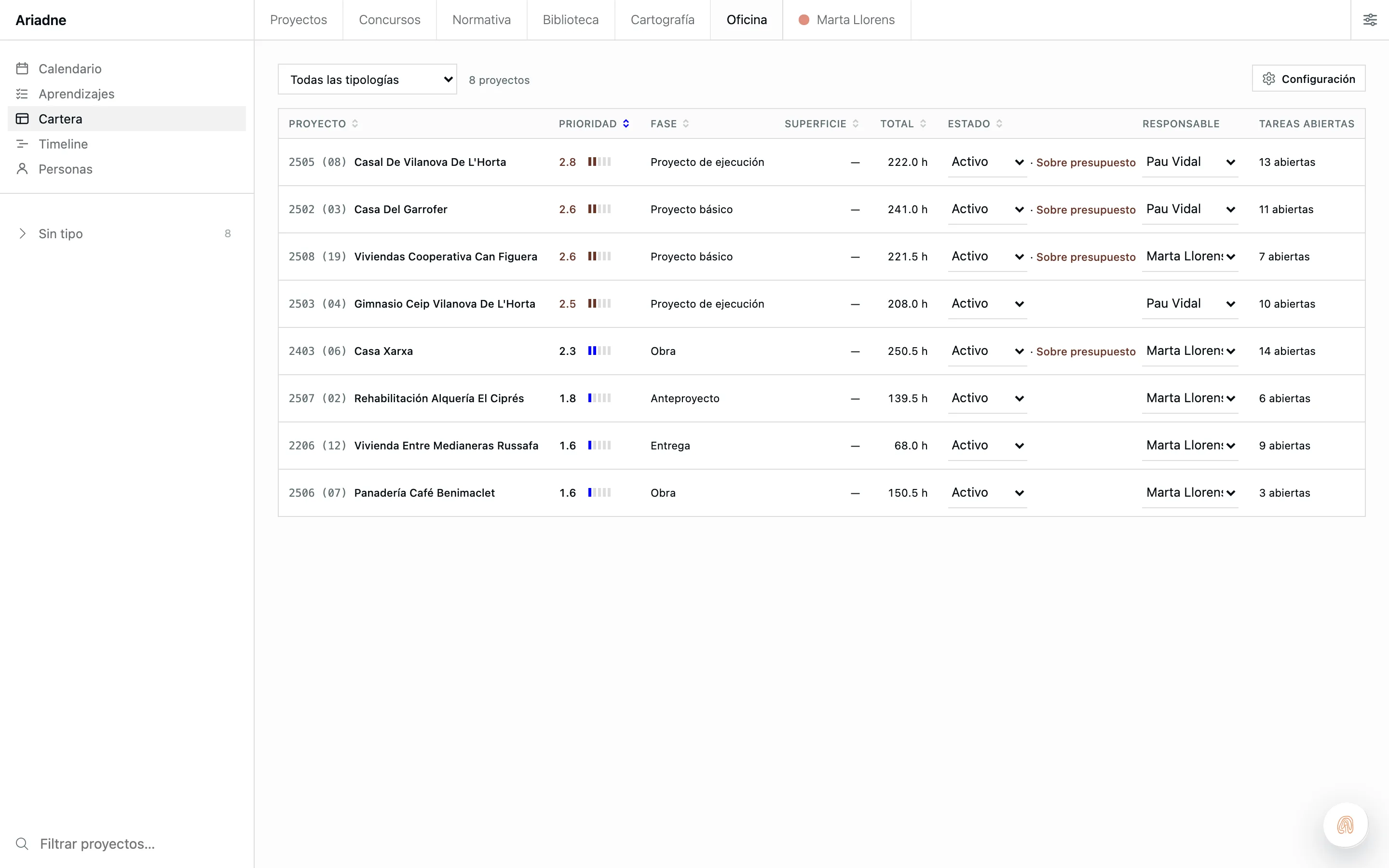Viewport: 1389px width, 868px height.
Task: Open the Personas section
Action: tap(126, 169)
